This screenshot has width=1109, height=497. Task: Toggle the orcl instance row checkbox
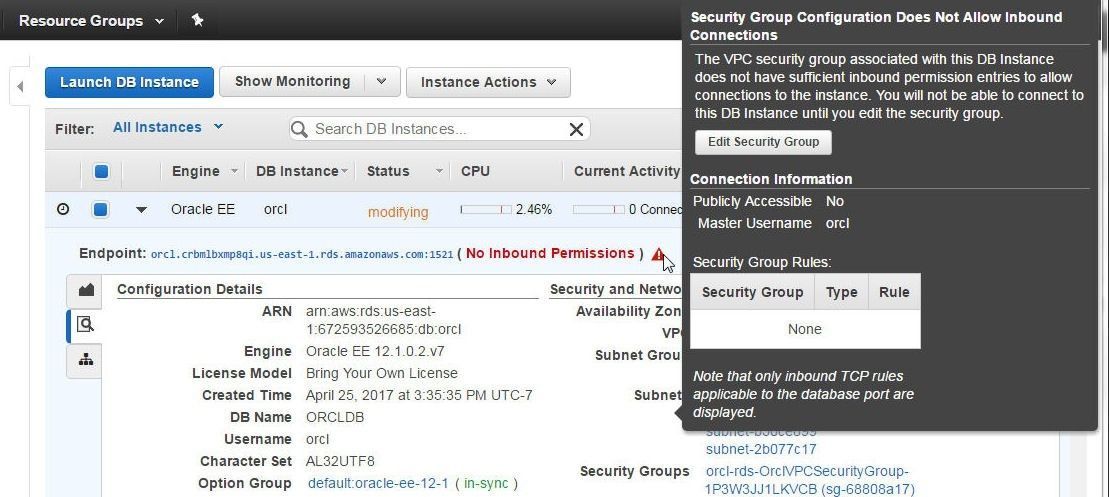(x=101, y=209)
